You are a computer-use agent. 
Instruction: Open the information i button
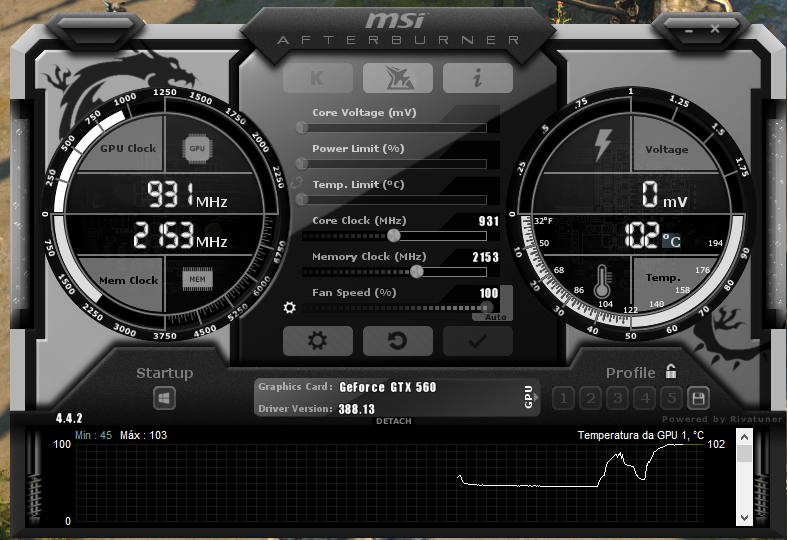coord(477,78)
